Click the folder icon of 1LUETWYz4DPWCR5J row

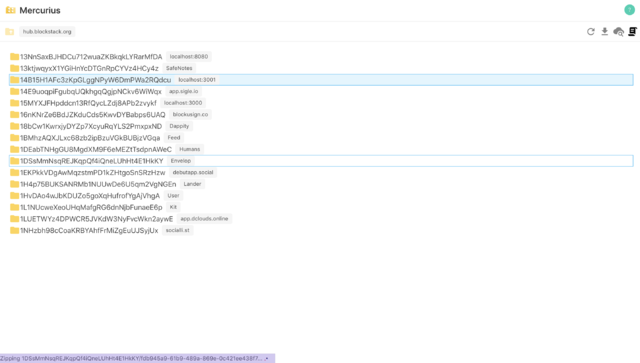click(x=14, y=219)
